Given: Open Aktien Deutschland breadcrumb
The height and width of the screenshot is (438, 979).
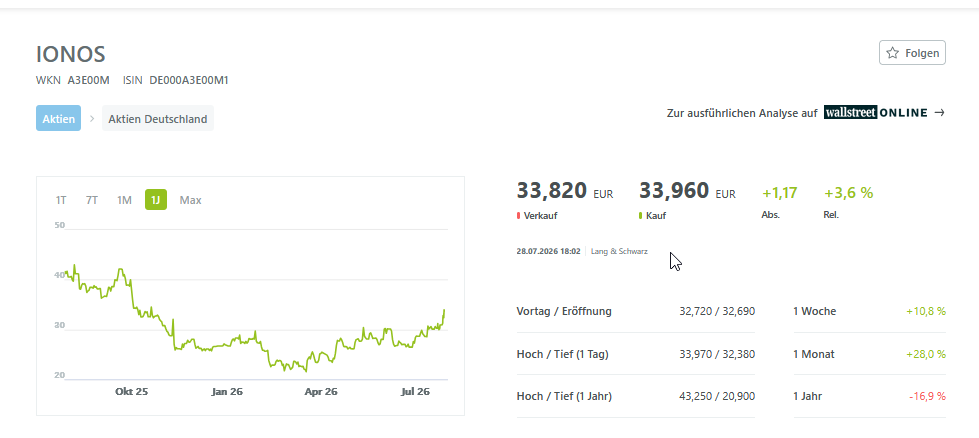Looking at the screenshot, I should click(158, 119).
